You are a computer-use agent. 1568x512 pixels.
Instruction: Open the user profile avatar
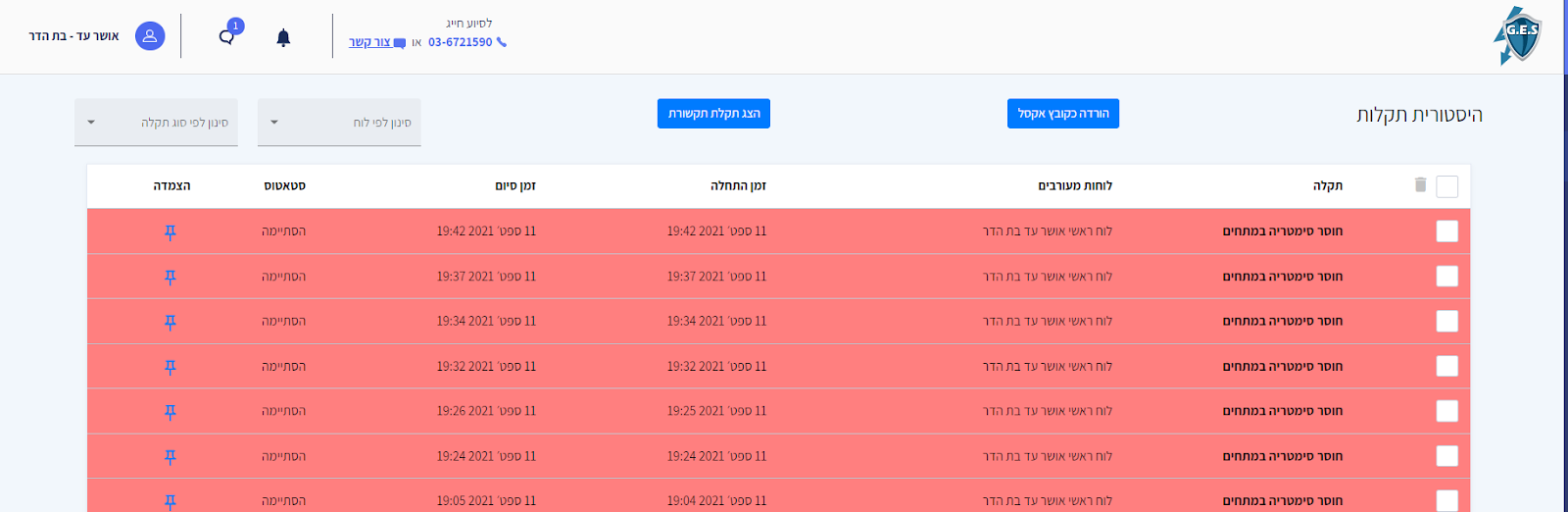tap(150, 36)
